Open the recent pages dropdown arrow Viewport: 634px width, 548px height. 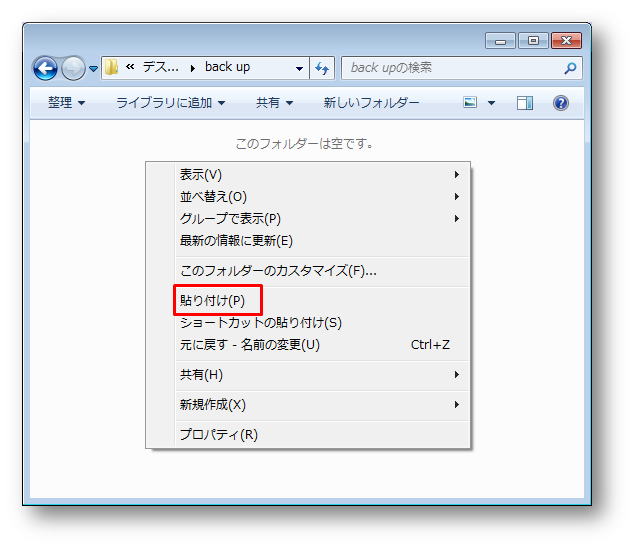(93, 69)
